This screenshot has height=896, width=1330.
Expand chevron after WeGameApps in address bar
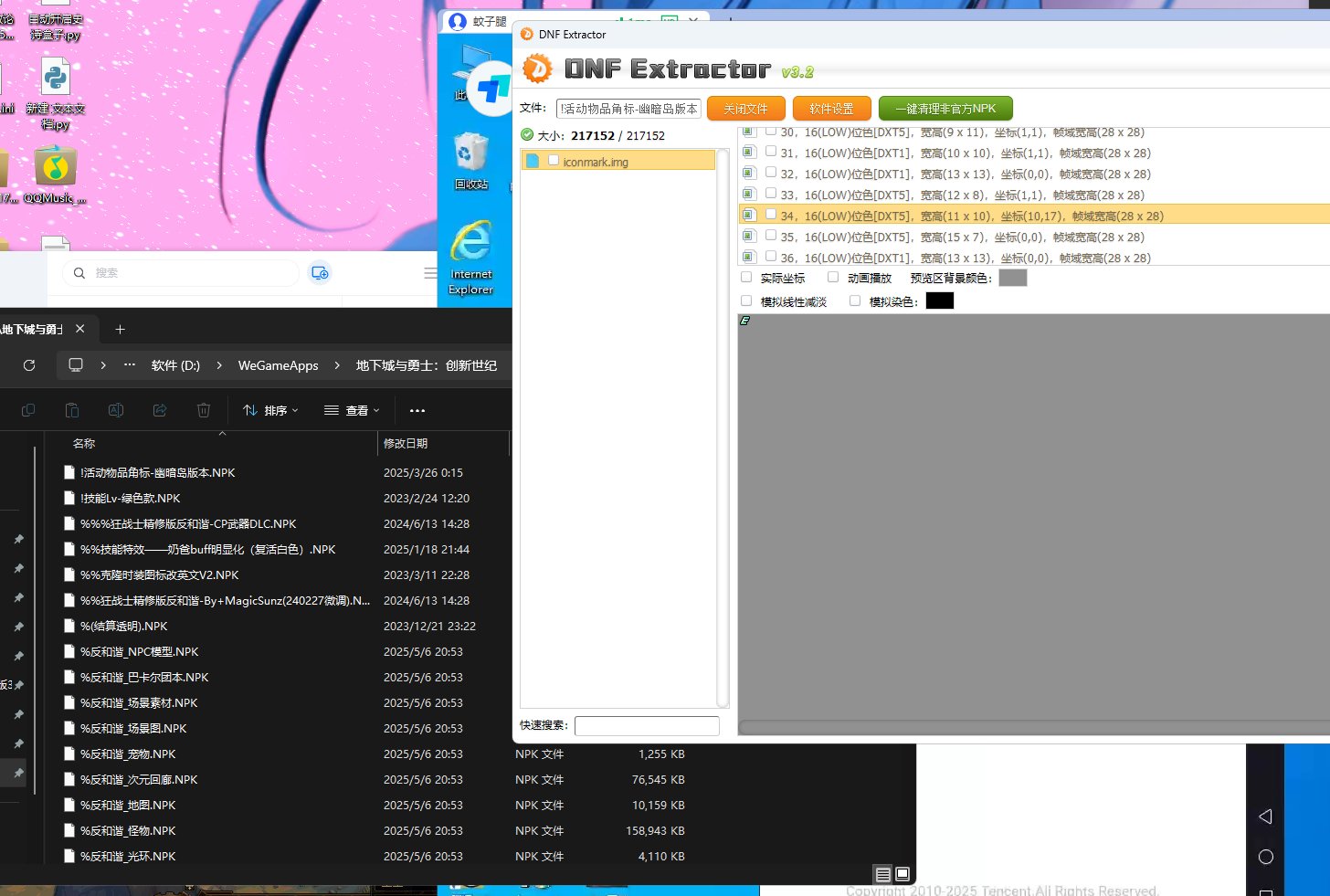(337, 365)
